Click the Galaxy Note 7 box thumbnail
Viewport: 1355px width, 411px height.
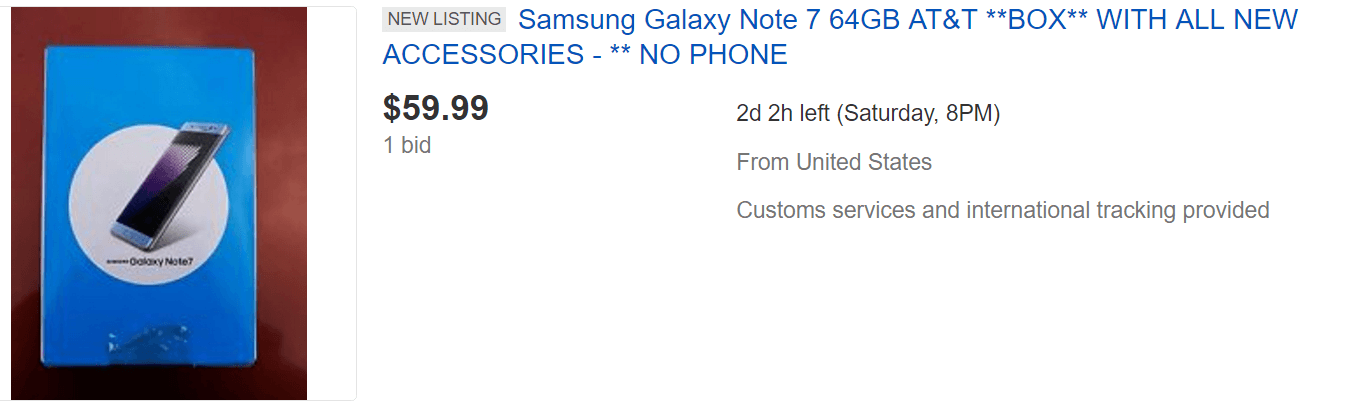pos(157,203)
